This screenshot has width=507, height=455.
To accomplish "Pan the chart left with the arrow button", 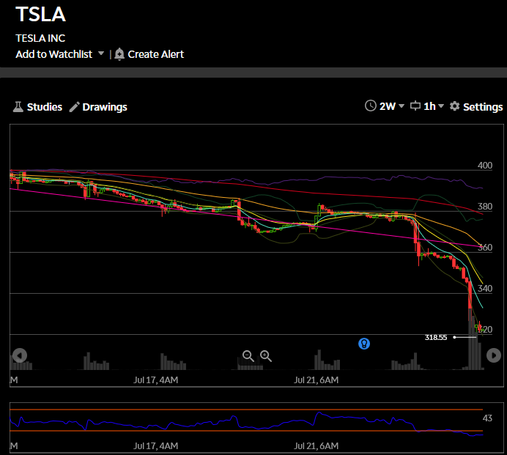I will click(x=20, y=355).
